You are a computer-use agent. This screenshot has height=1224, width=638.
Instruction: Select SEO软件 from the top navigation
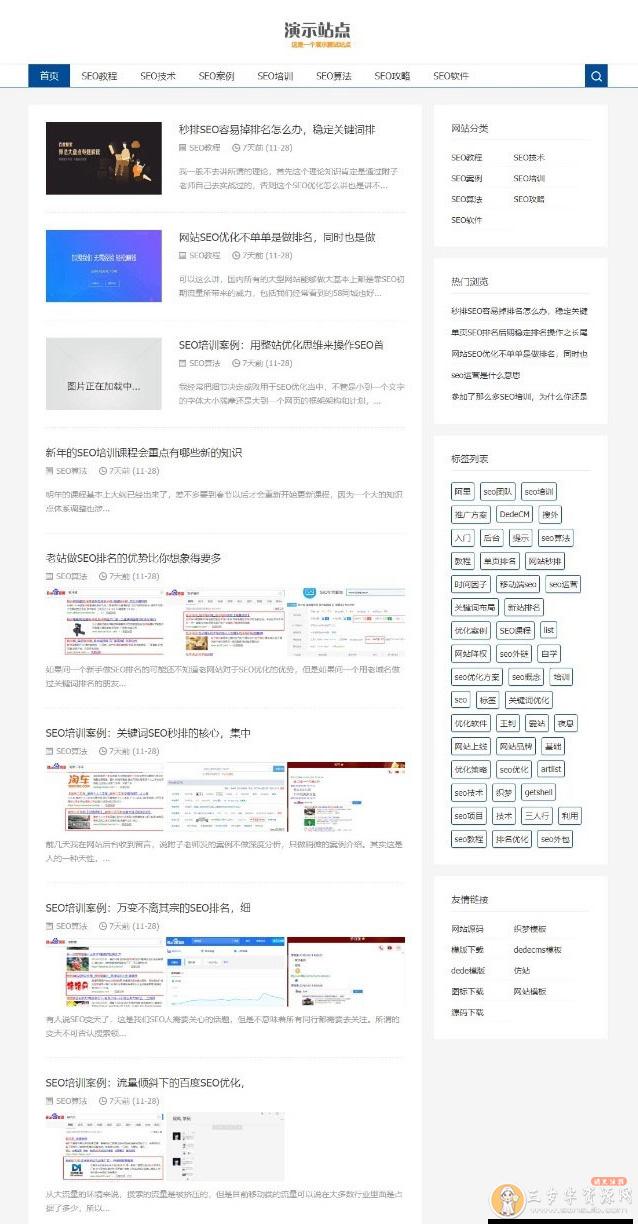pos(451,76)
